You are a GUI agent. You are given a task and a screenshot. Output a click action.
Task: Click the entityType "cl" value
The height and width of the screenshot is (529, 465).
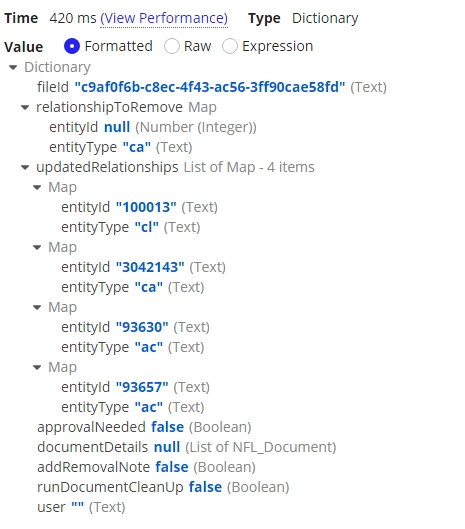pos(146,227)
